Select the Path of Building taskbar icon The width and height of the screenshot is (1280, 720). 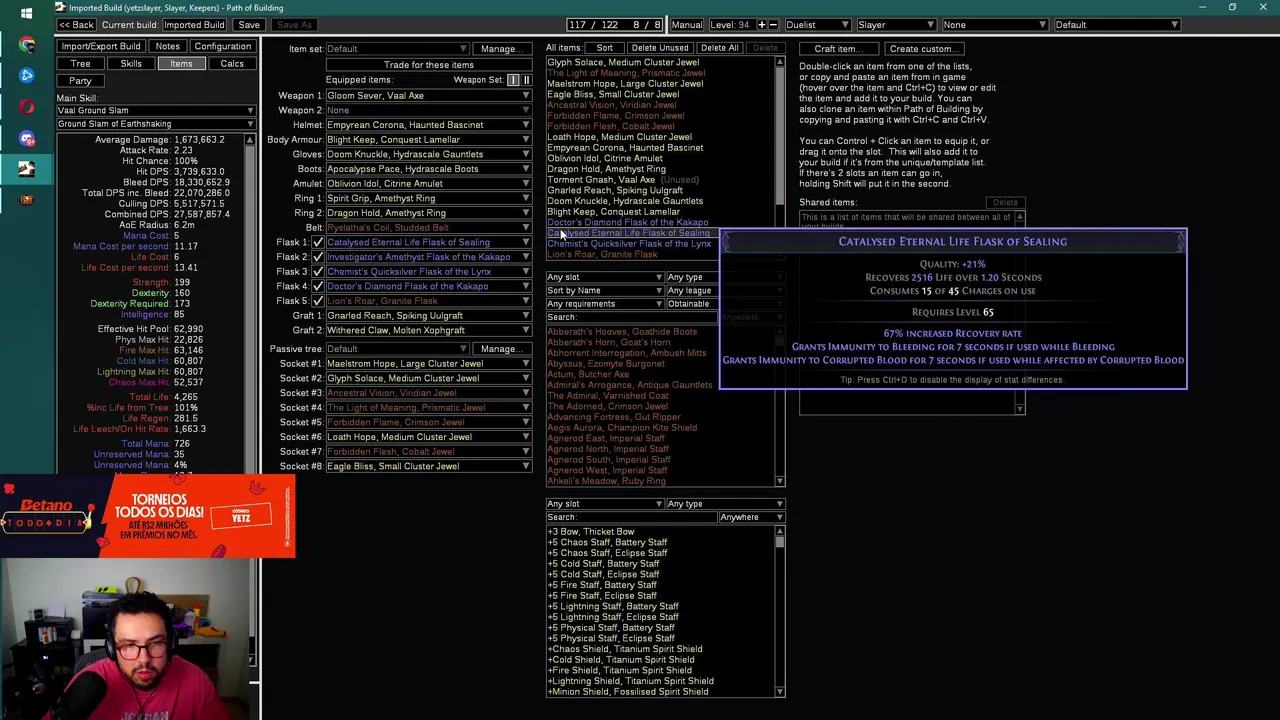click(26, 168)
